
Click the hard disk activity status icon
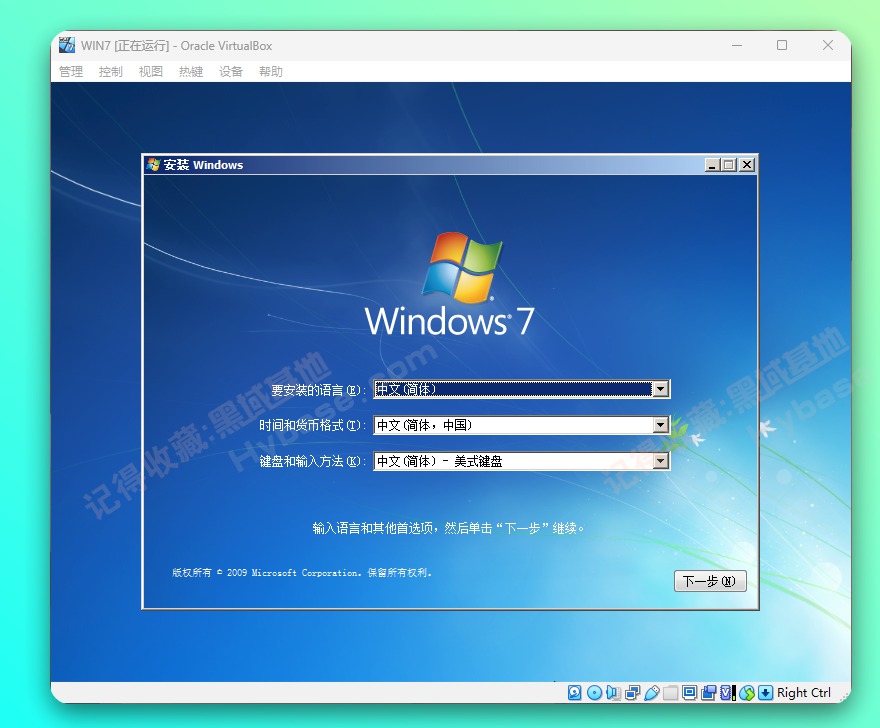click(573, 692)
